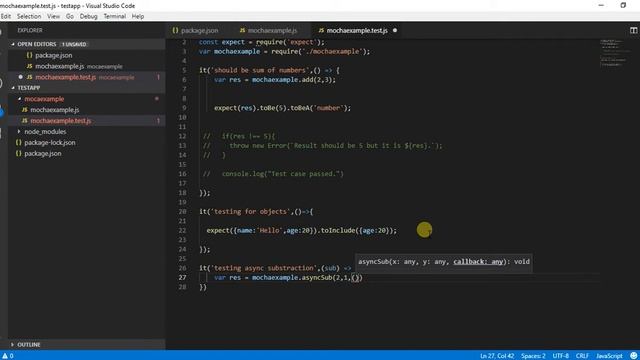Click the JS icon on mochaexample.test.js tab
640x360 pixels.
[x=321, y=31]
